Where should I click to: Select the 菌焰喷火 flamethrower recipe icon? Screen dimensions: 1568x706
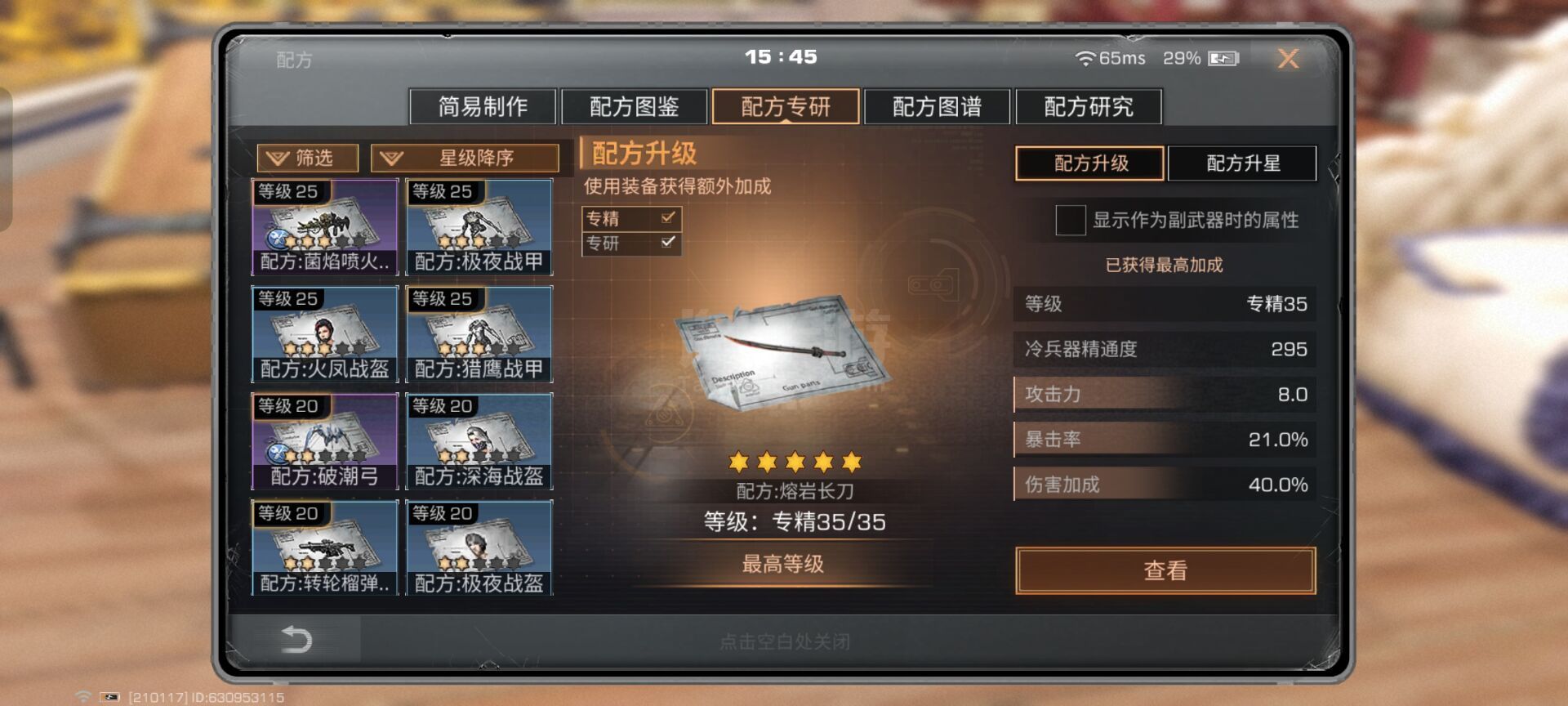click(324, 226)
